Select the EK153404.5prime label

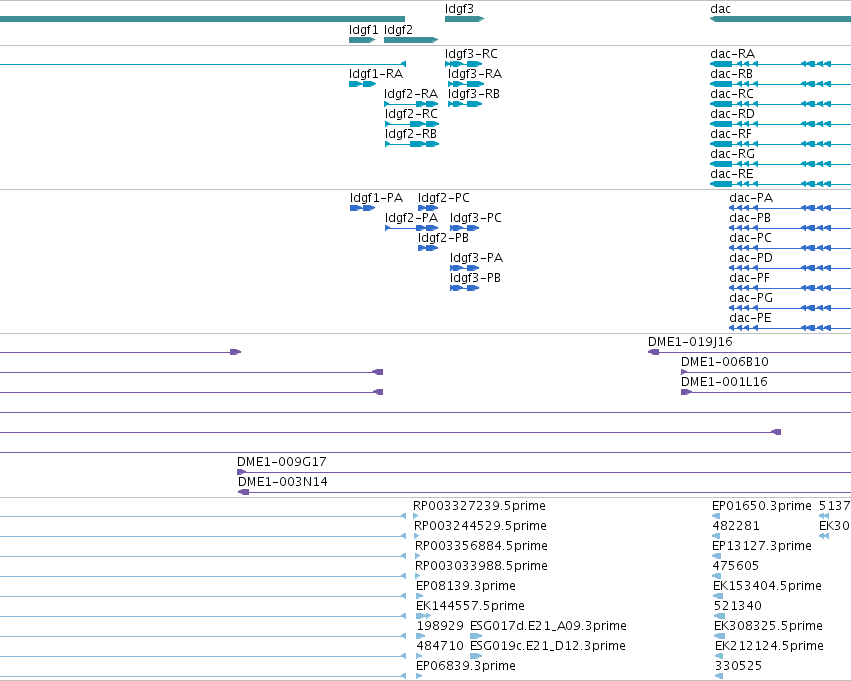point(767,587)
